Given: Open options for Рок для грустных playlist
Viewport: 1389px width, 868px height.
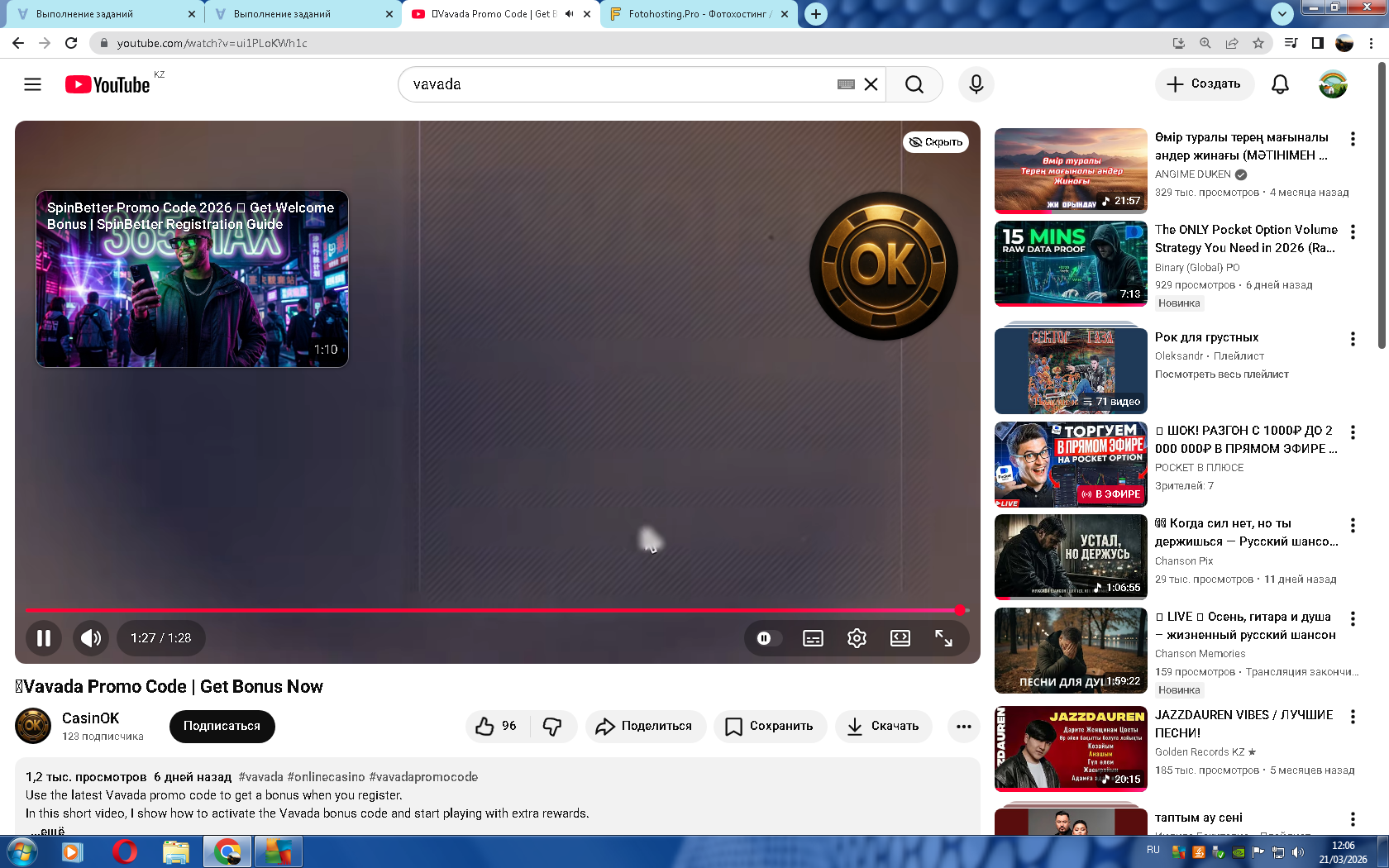Looking at the screenshot, I should [1353, 339].
